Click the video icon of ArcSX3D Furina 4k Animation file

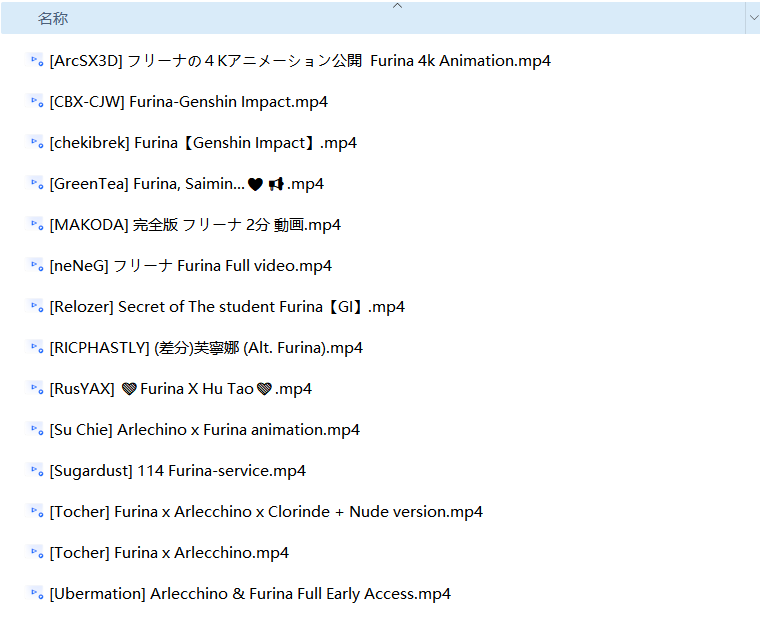coord(36,61)
